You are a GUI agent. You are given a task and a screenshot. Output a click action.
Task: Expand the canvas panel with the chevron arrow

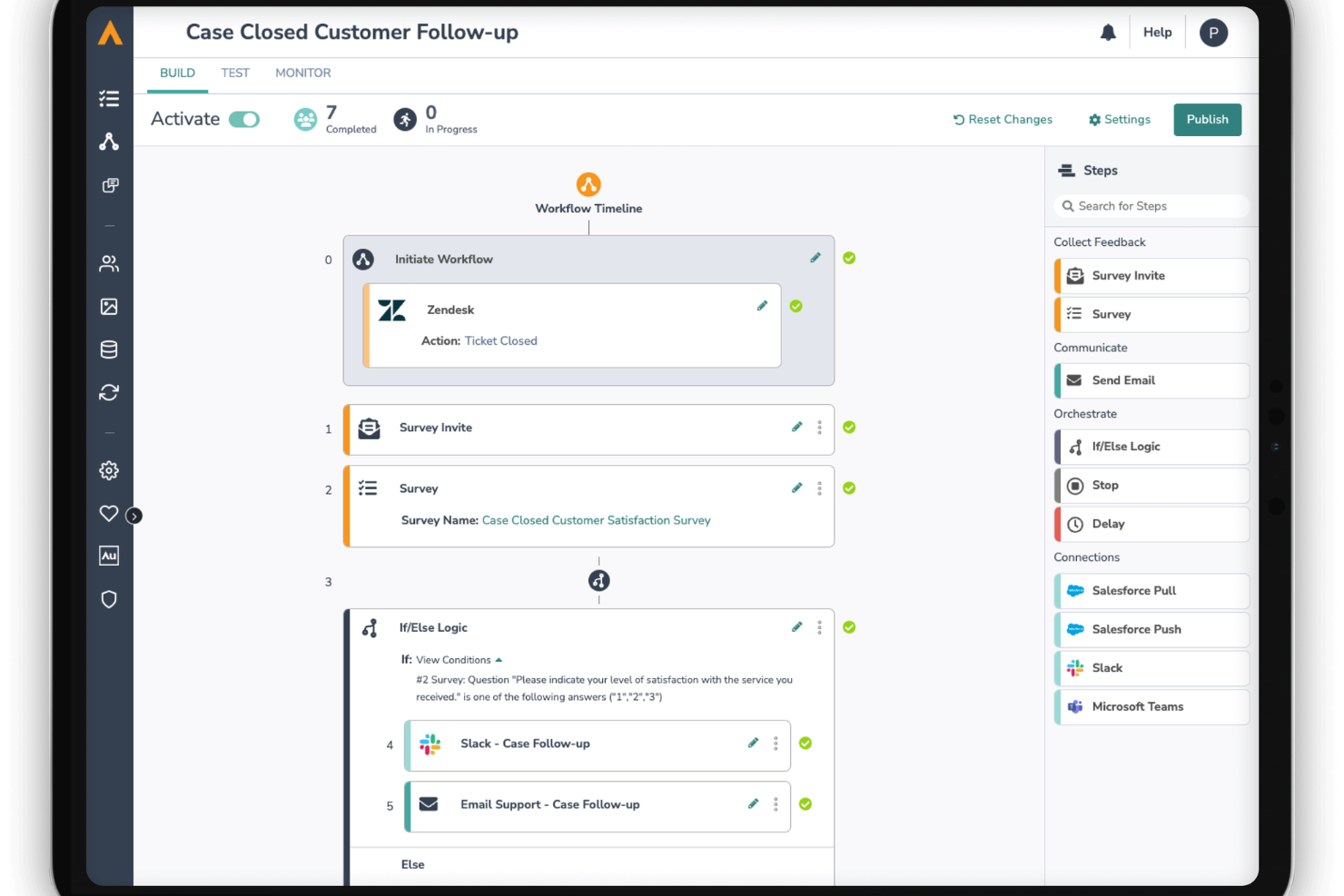click(x=134, y=515)
